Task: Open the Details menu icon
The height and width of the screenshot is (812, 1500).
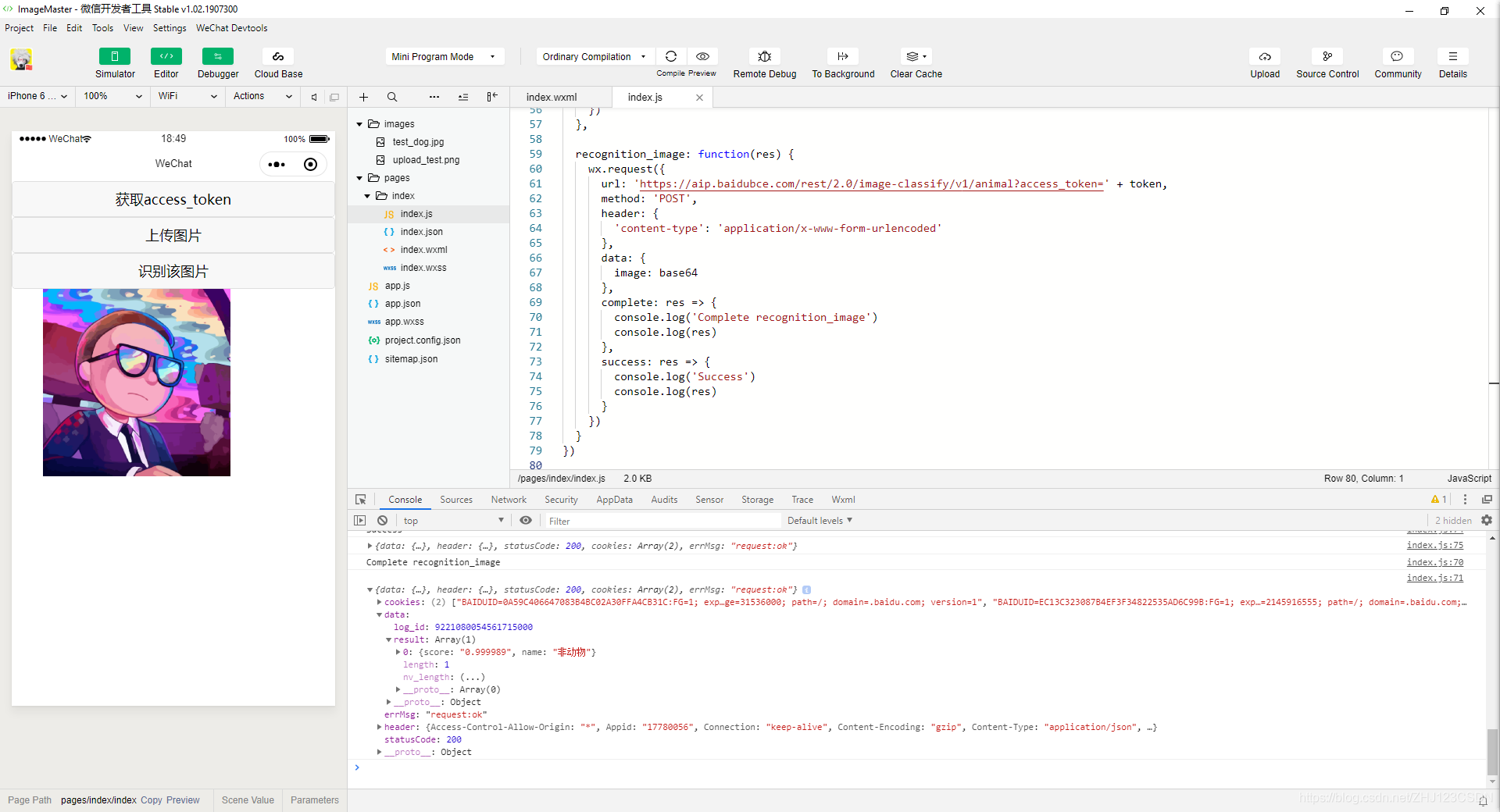Action: (1453, 56)
